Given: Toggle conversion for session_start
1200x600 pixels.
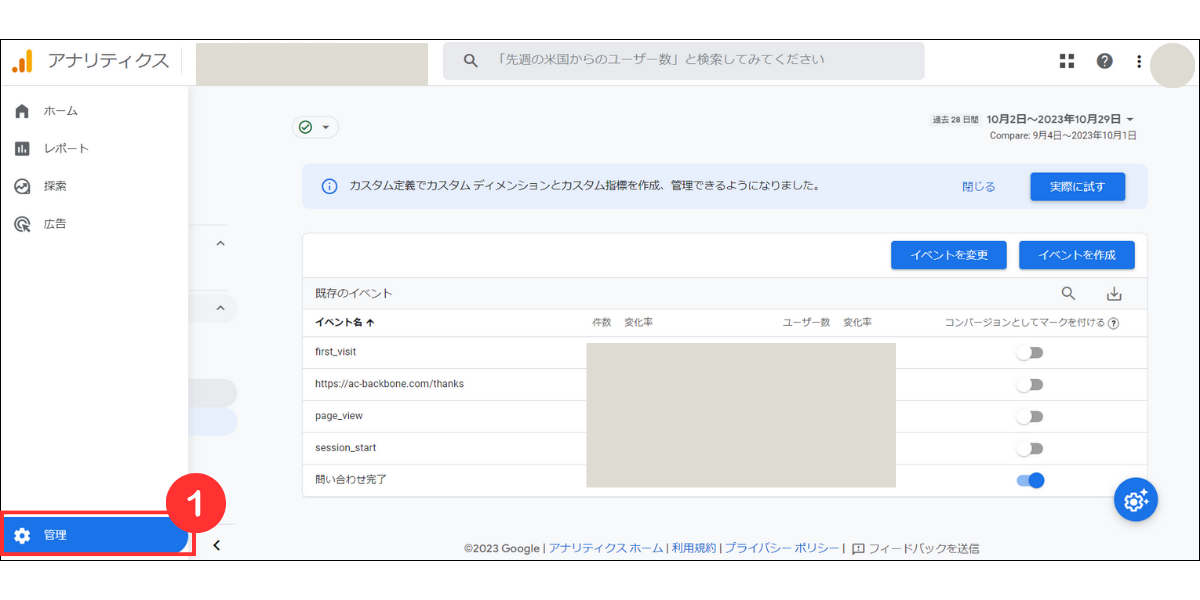Looking at the screenshot, I should 1029,448.
